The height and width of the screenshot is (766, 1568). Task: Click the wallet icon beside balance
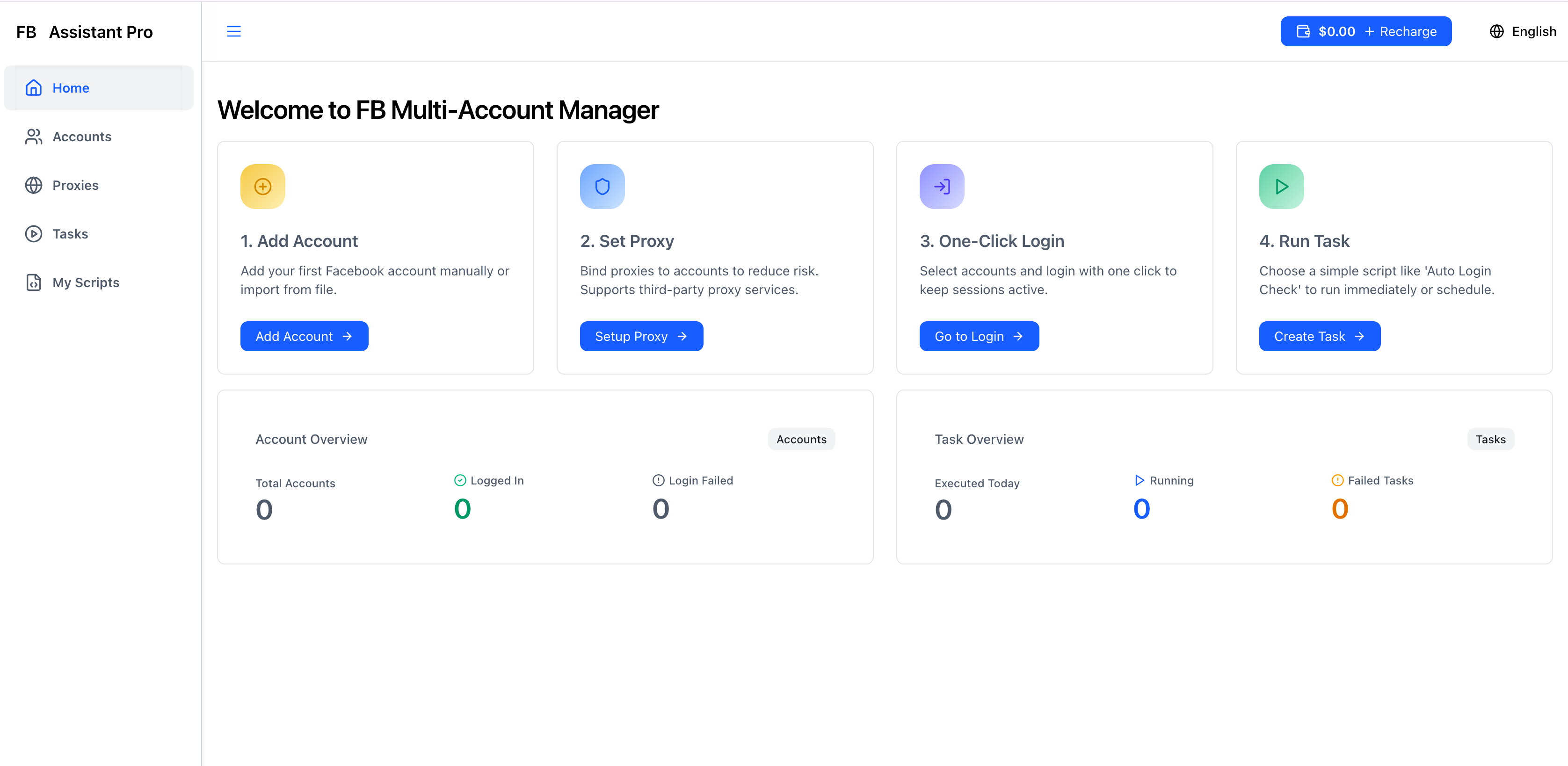pos(1303,32)
